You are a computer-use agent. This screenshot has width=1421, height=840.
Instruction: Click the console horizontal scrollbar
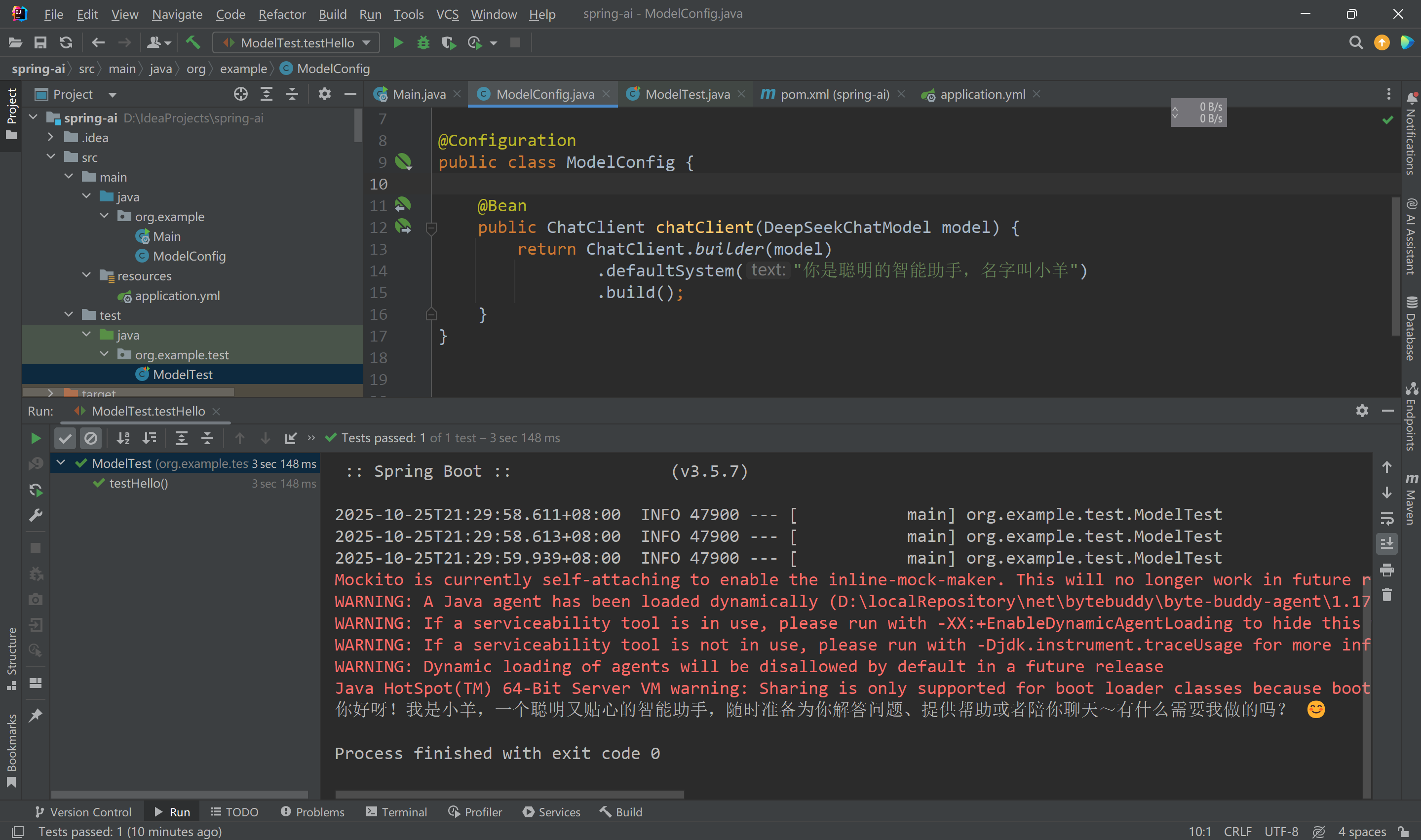[x=509, y=795]
